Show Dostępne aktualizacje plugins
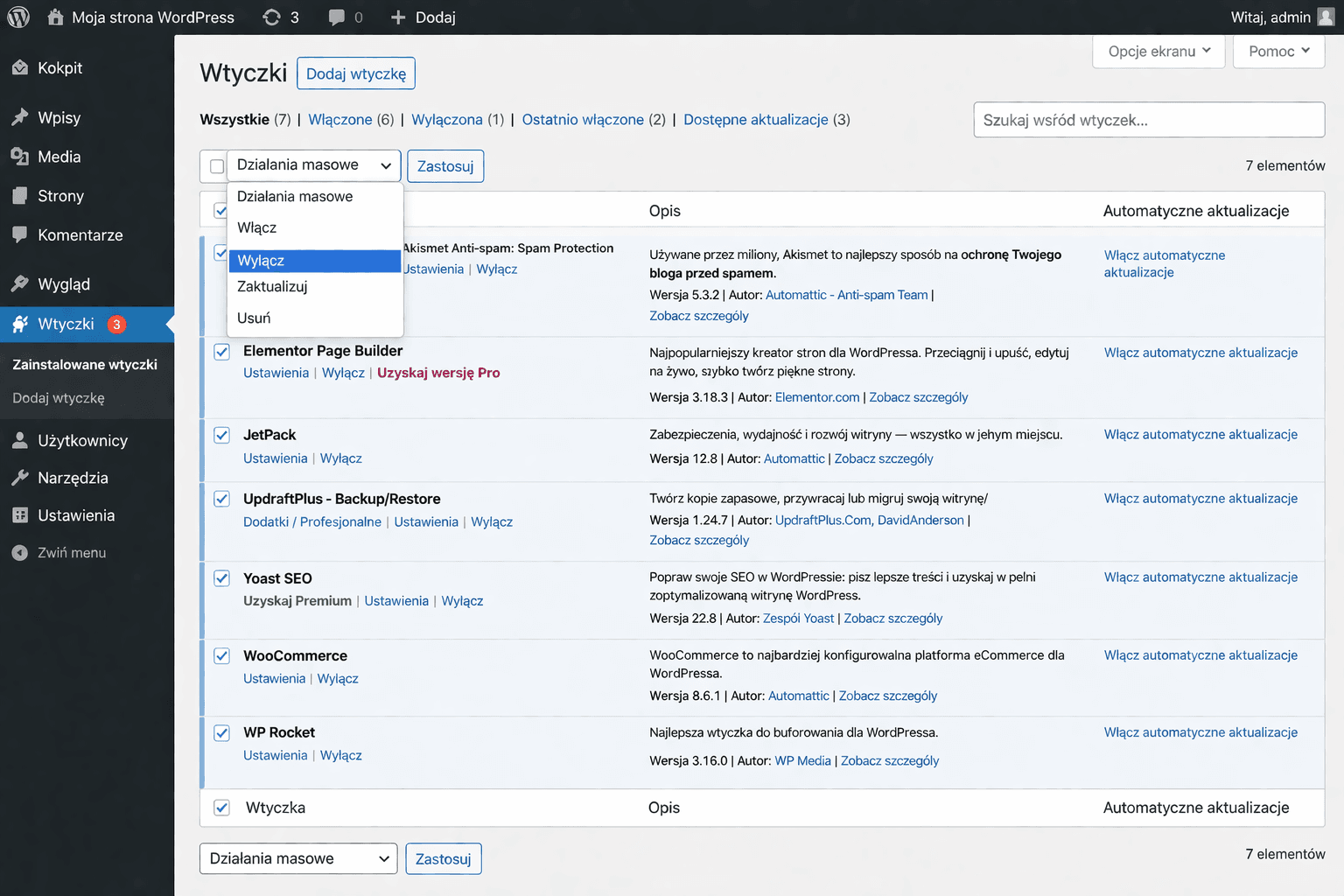Screen dimensions: 1344x896 (x=756, y=120)
